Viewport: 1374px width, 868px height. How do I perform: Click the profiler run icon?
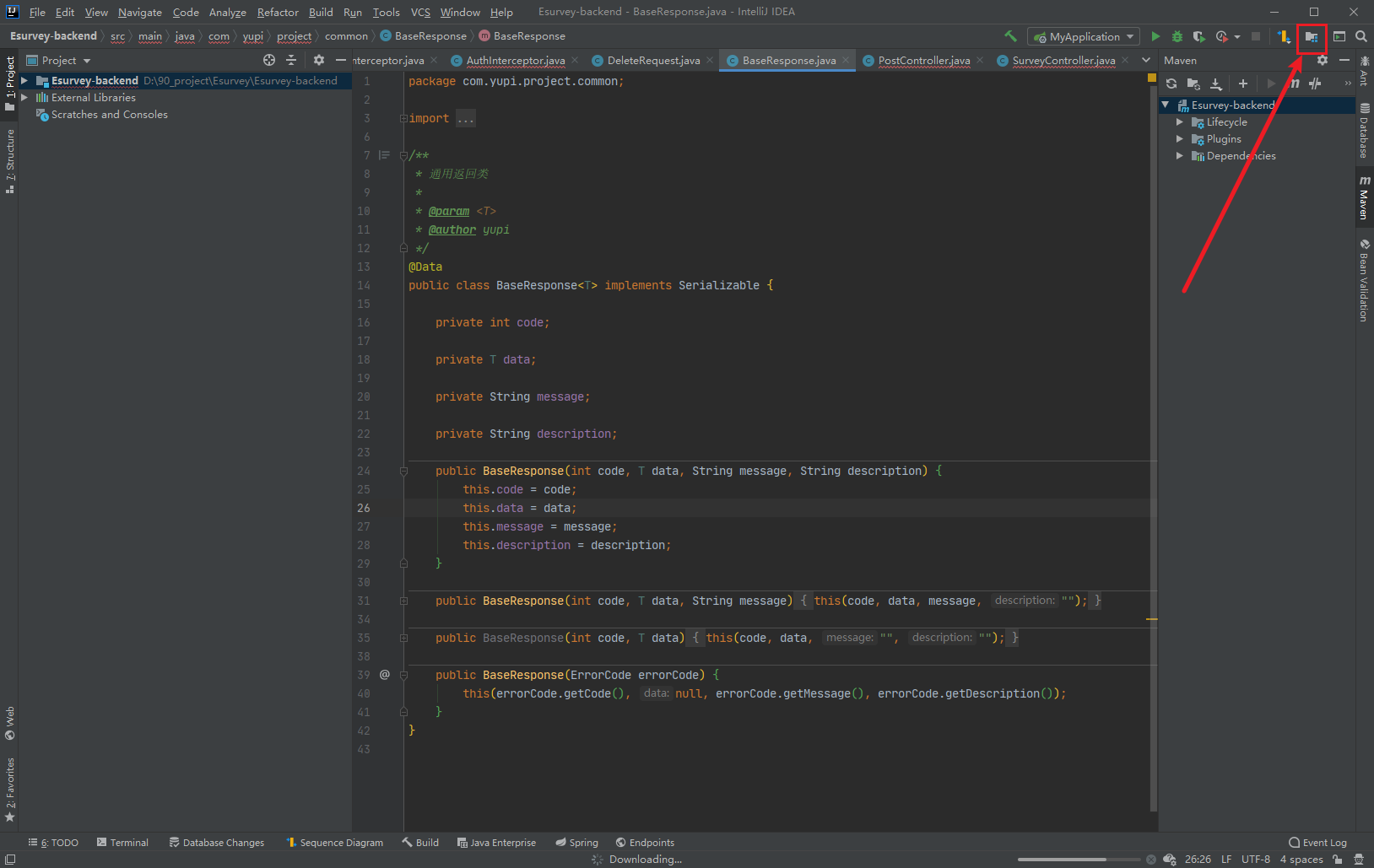click(1222, 36)
